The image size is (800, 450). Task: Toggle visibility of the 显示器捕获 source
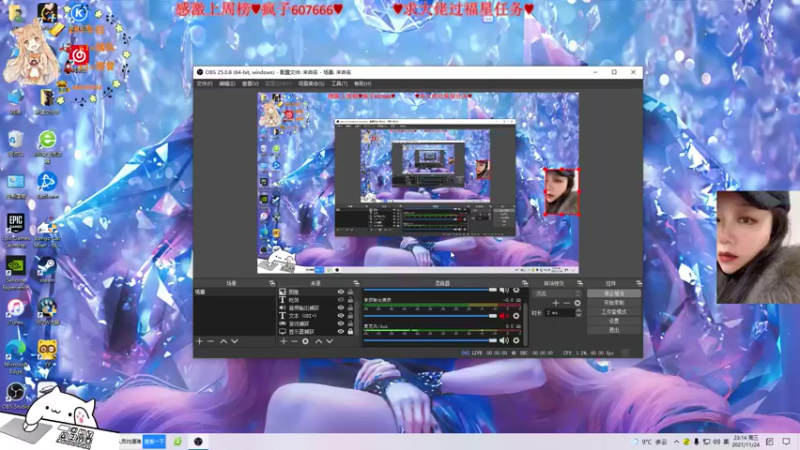[x=341, y=332]
